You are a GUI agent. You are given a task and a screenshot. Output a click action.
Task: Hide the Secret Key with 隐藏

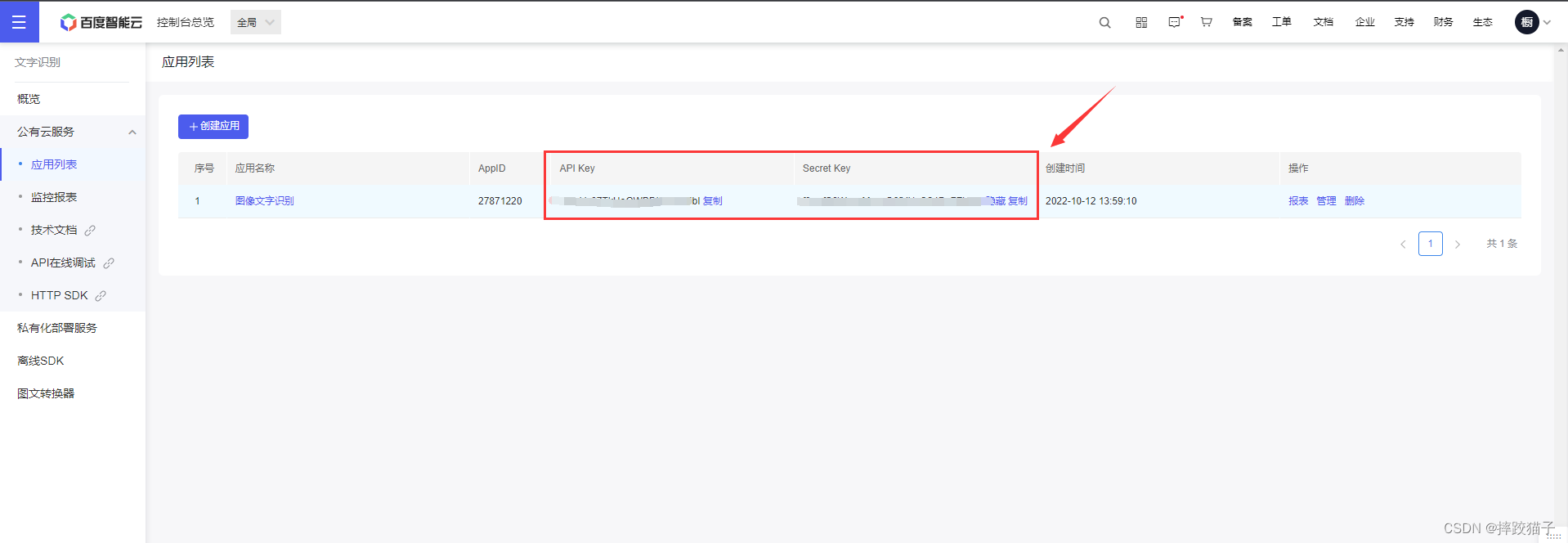click(996, 201)
